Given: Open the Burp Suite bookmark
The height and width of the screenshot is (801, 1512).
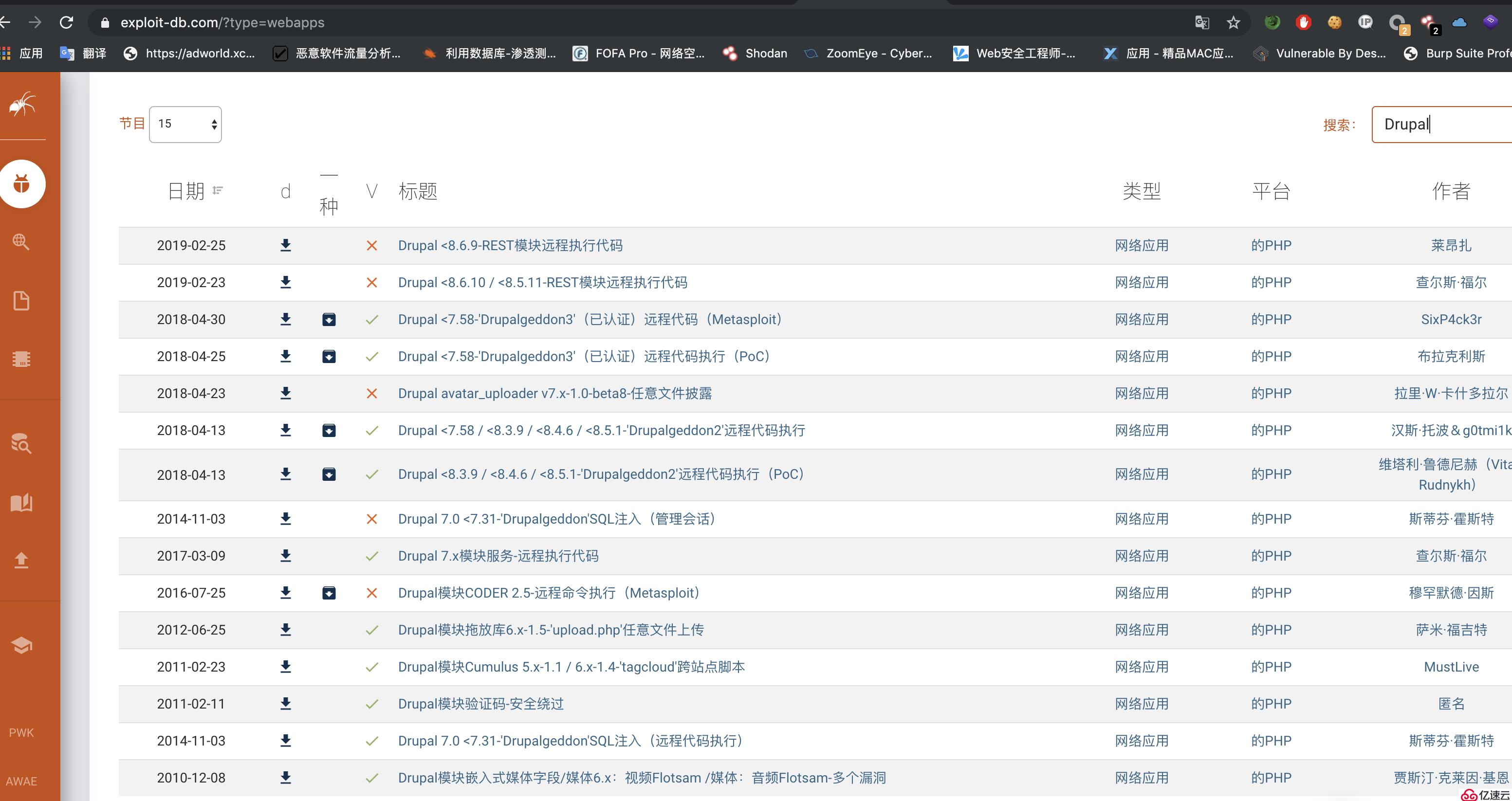Looking at the screenshot, I should click(1457, 54).
